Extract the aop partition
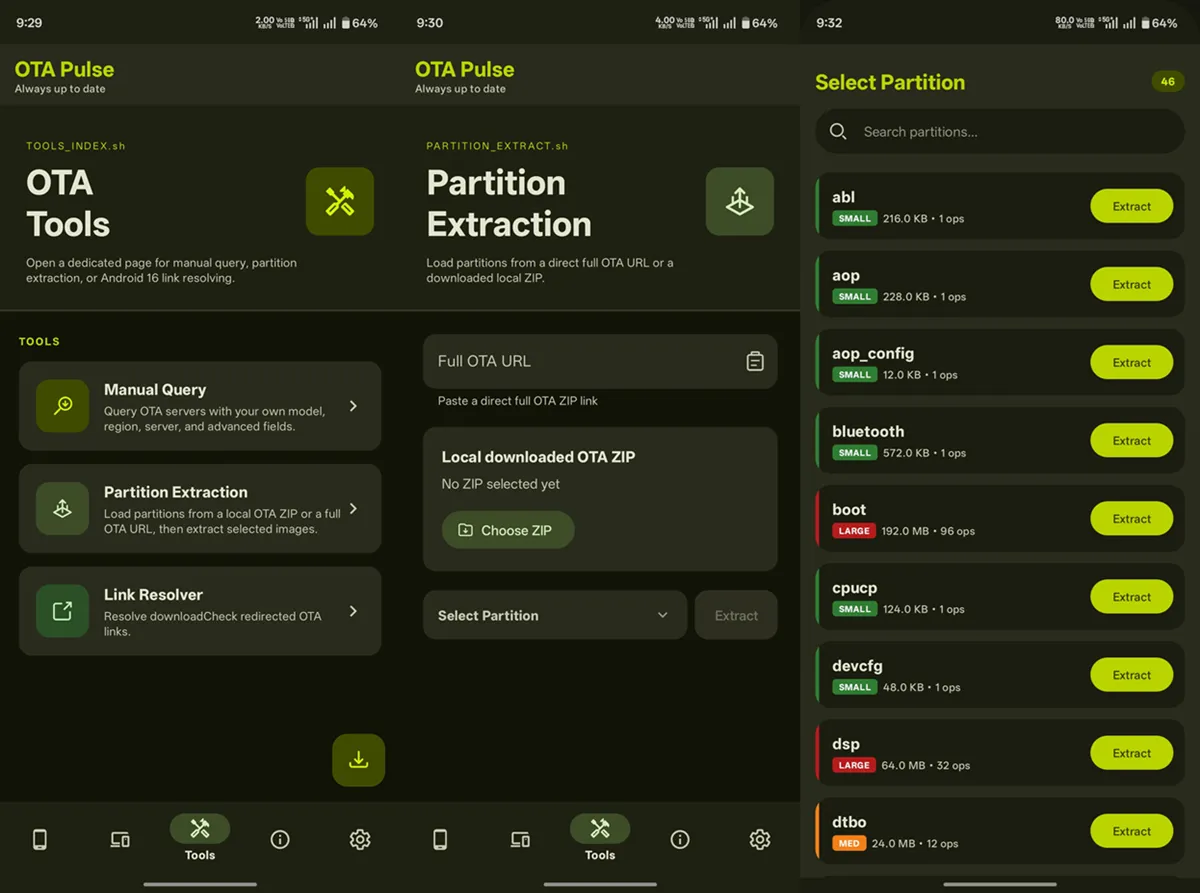 tap(1131, 284)
